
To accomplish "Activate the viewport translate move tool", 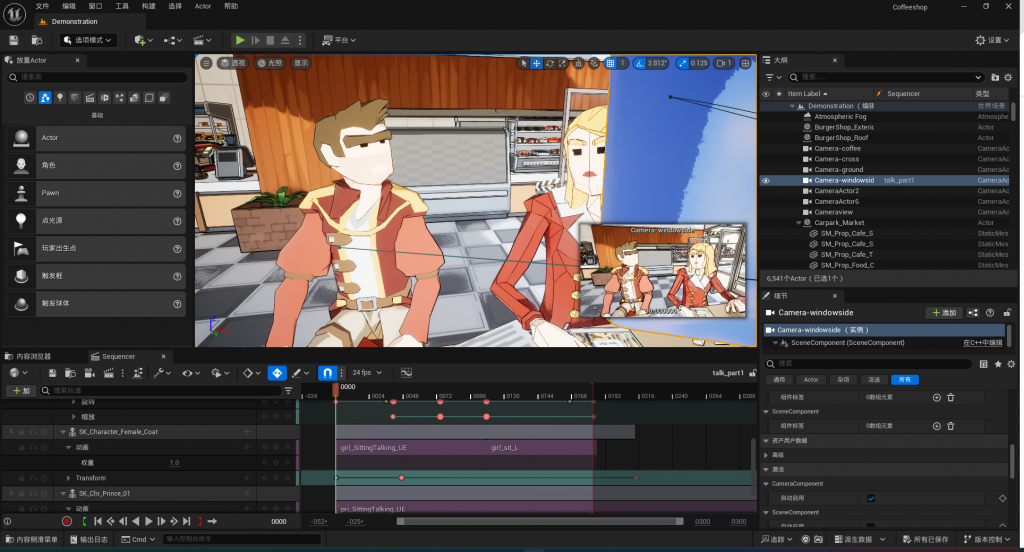I will (536, 63).
